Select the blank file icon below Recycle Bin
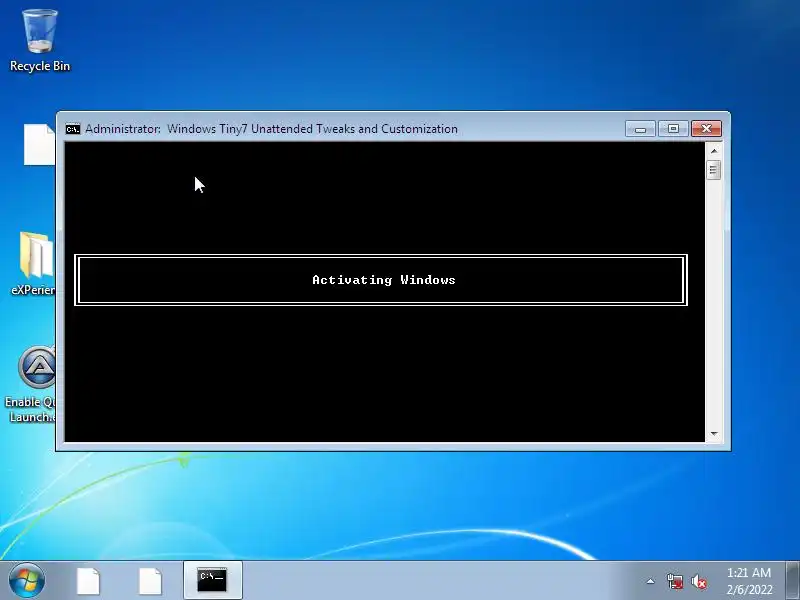Image resolution: width=800 pixels, height=600 pixels. coord(39,144)
